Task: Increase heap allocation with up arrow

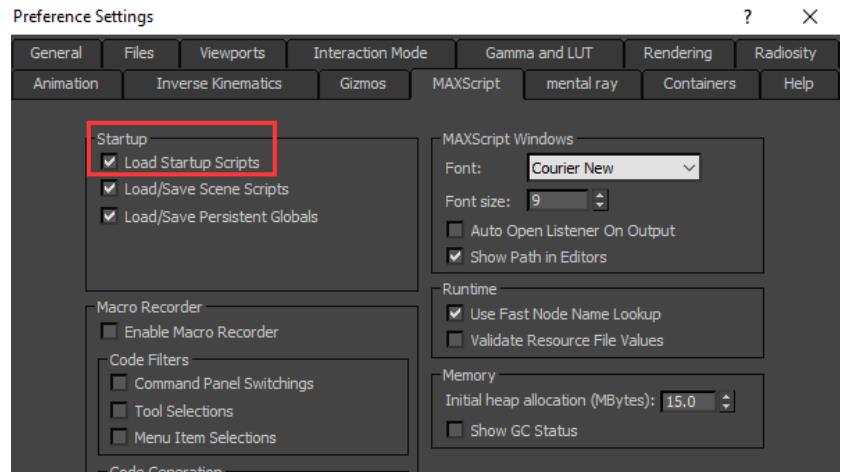Action: [727, 396]
